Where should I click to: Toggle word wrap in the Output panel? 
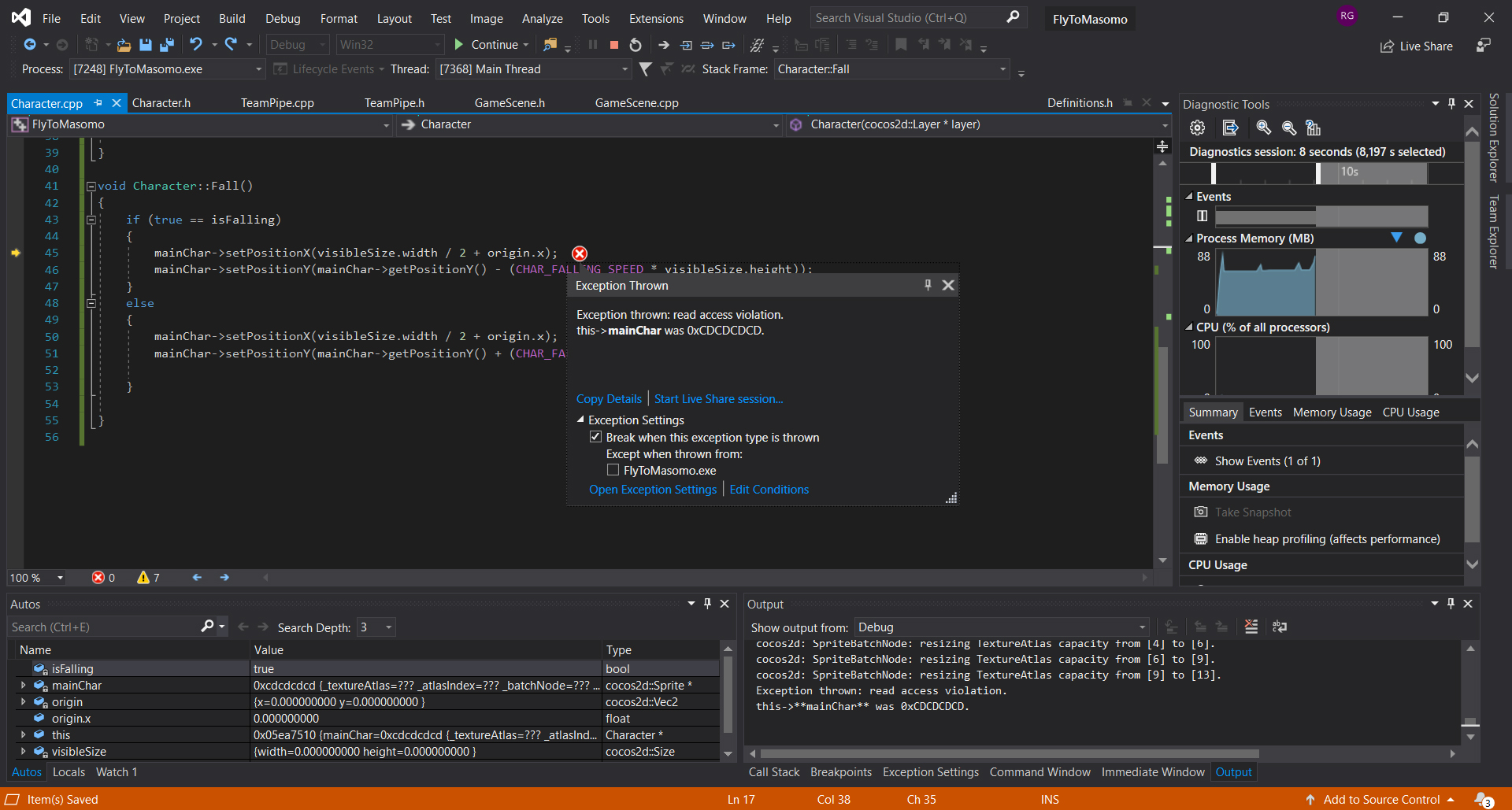point(1280,627)
